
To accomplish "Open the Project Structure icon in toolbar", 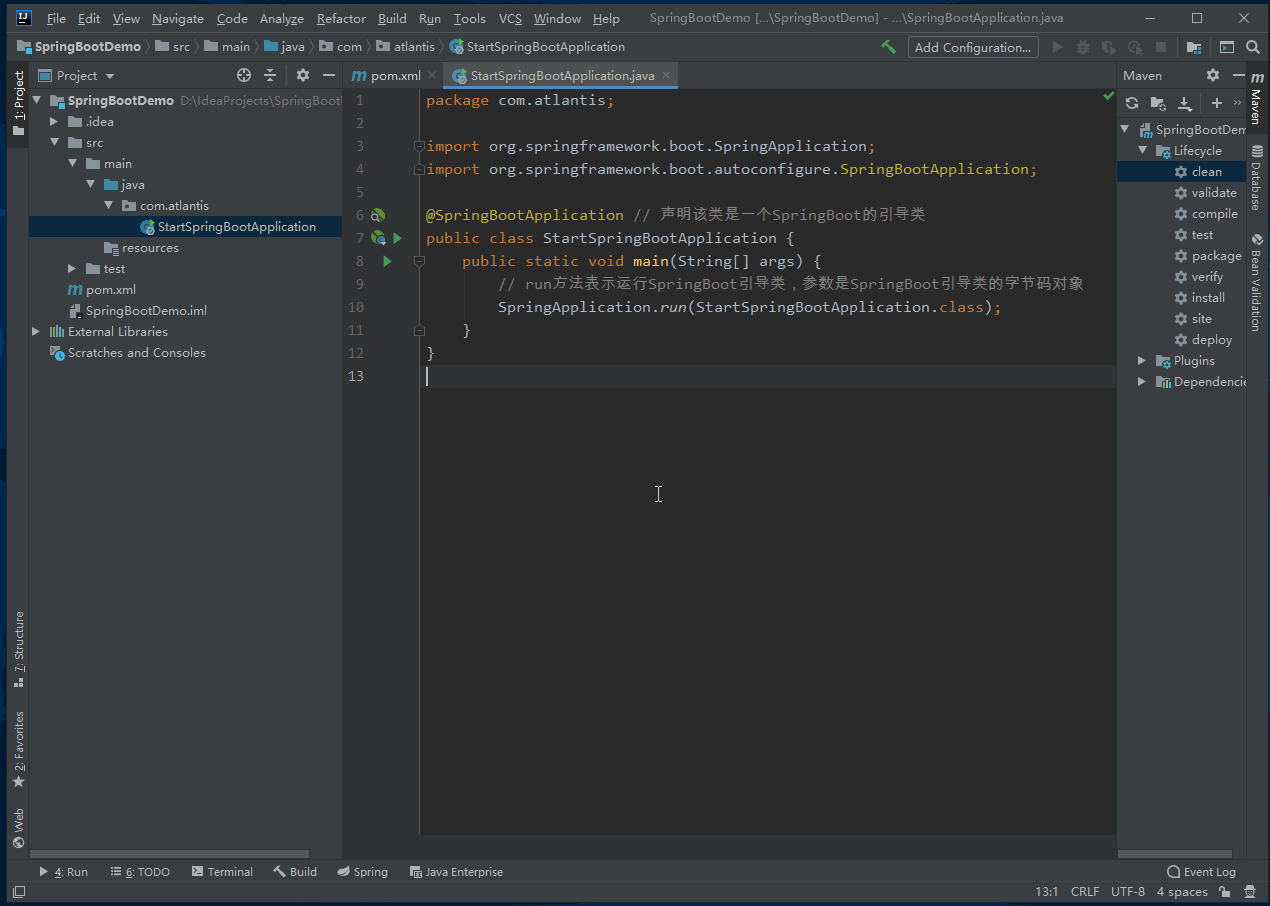I will tap(1193, 47).
